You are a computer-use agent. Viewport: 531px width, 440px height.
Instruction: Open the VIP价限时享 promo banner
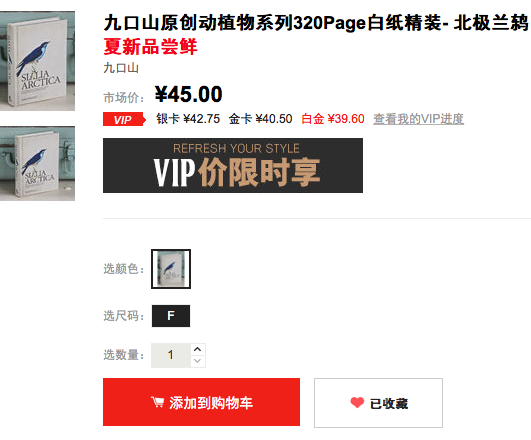coord(233,165)
